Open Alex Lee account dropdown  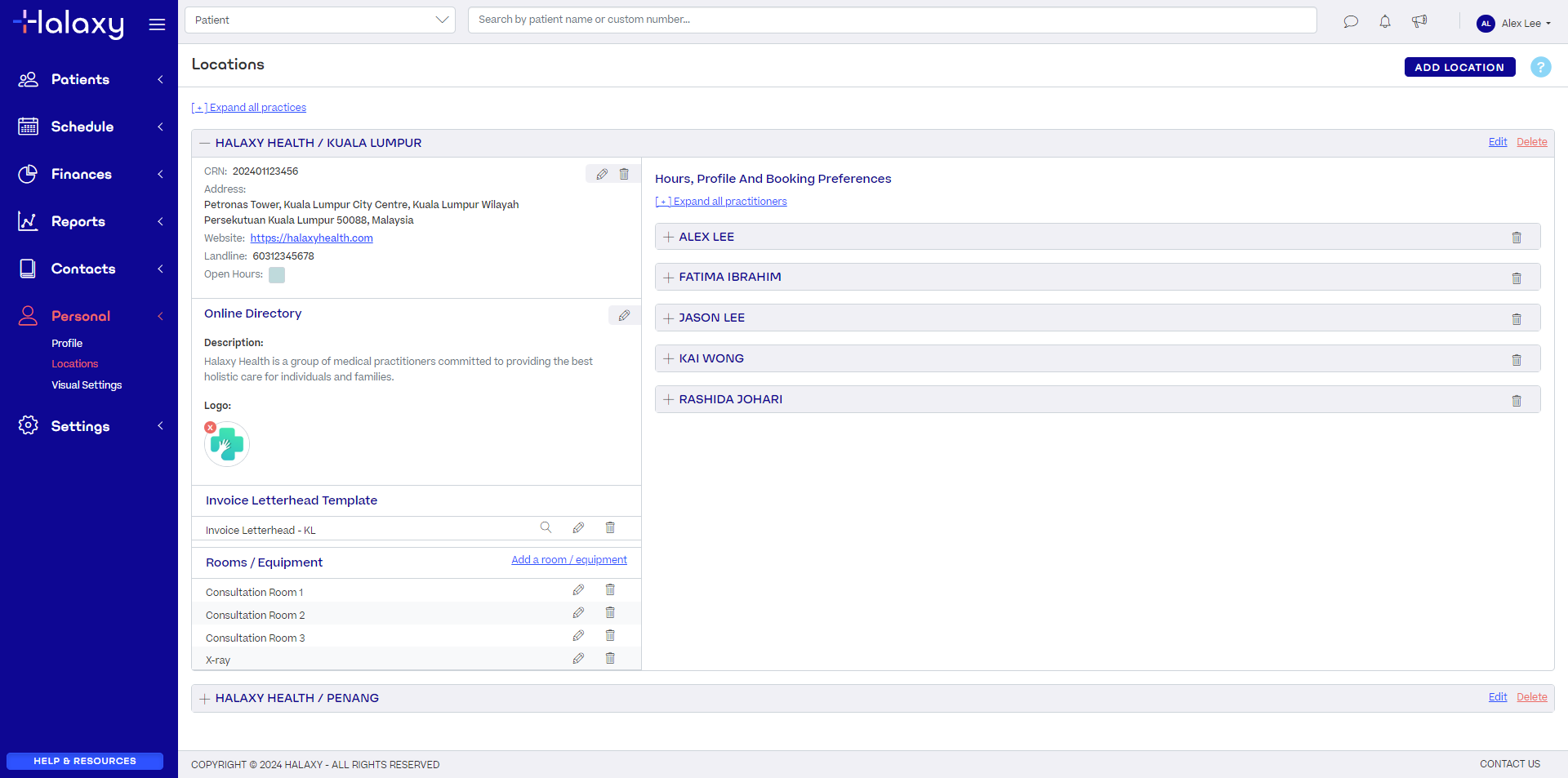click(x=1513, y=23)
